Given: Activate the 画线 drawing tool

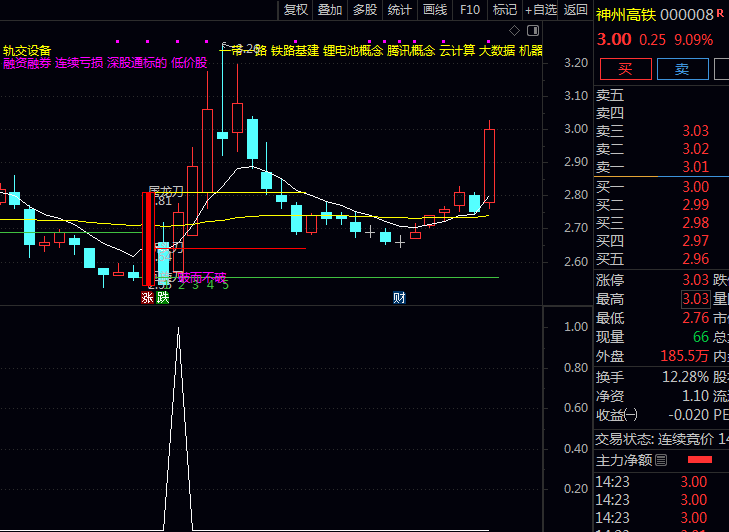Looking at the screenshot, I should (435, 10).
